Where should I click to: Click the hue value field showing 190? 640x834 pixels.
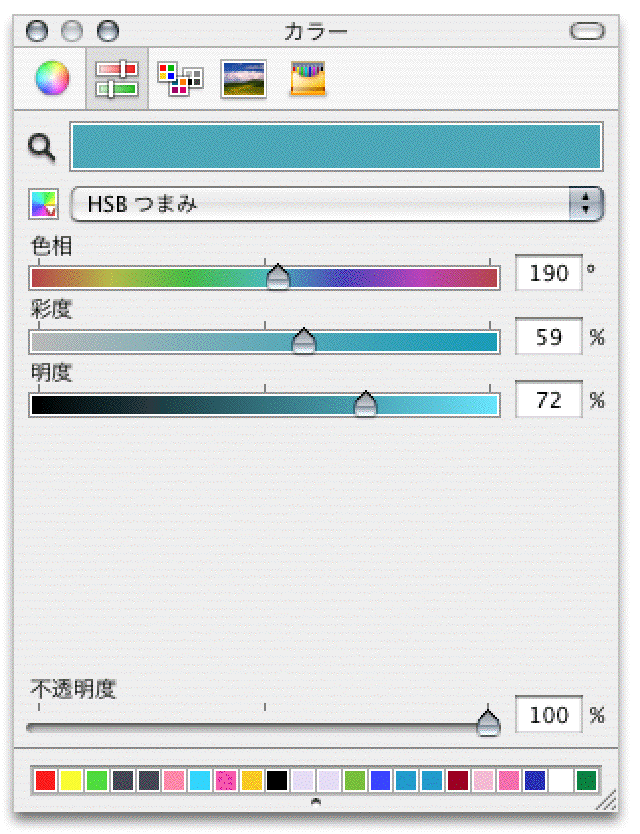tap(549, 273)
